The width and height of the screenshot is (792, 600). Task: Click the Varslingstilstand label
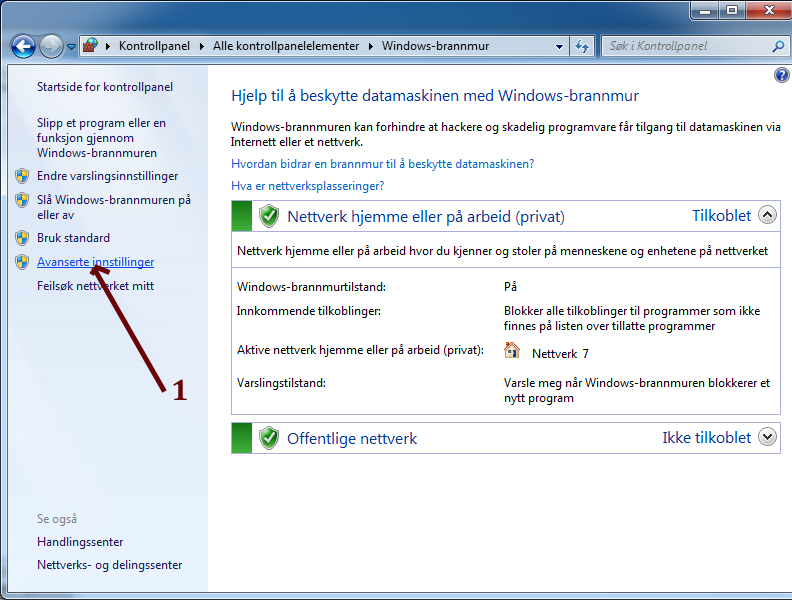click(281, 383)
